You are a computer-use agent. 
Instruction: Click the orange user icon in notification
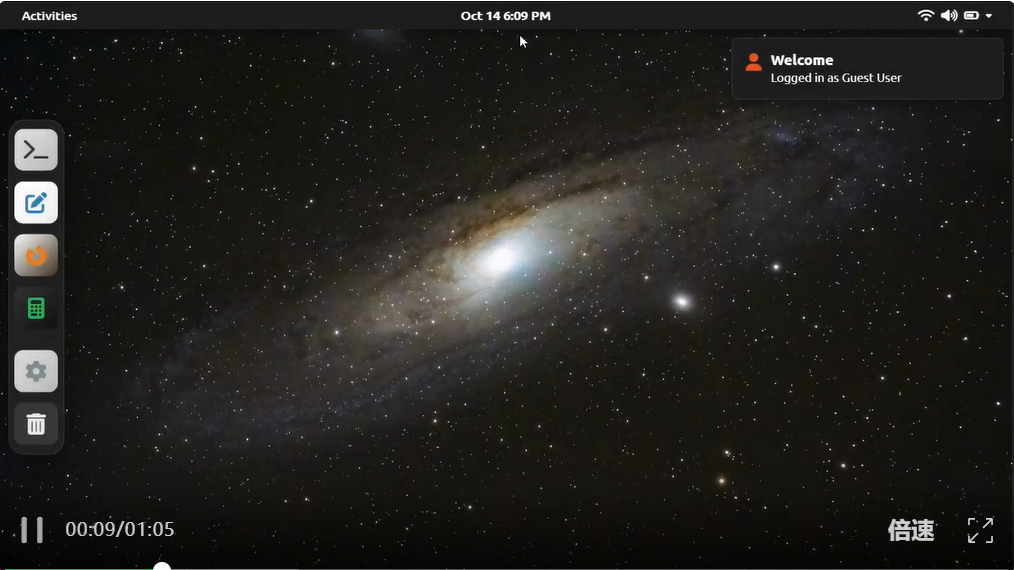point(753,63)
